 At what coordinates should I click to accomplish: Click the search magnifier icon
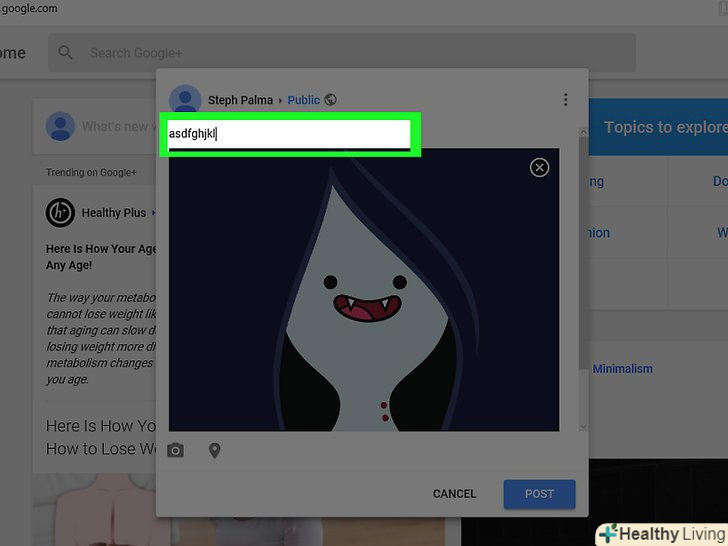65,52
